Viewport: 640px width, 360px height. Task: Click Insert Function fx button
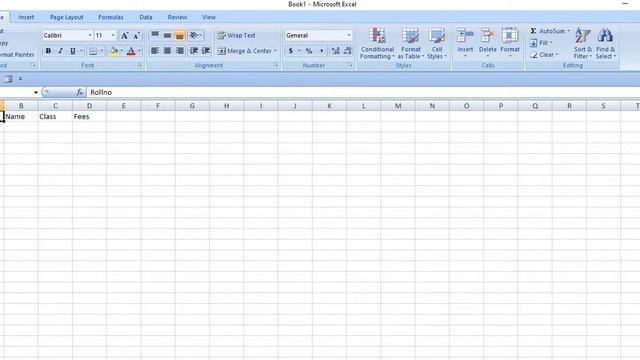pyautogui.click(x=80, y=93)
